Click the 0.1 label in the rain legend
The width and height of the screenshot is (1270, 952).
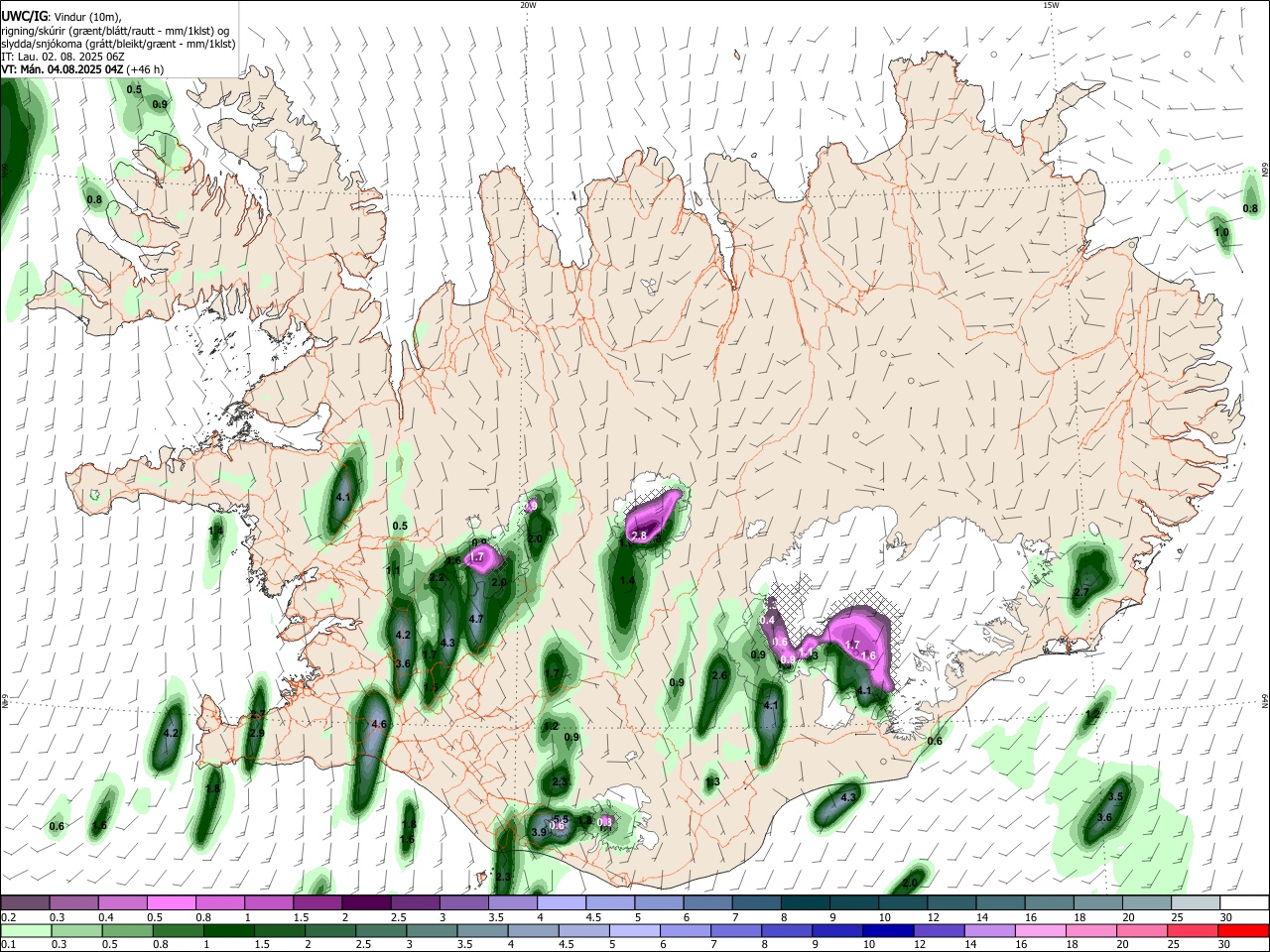click(8, 945)
